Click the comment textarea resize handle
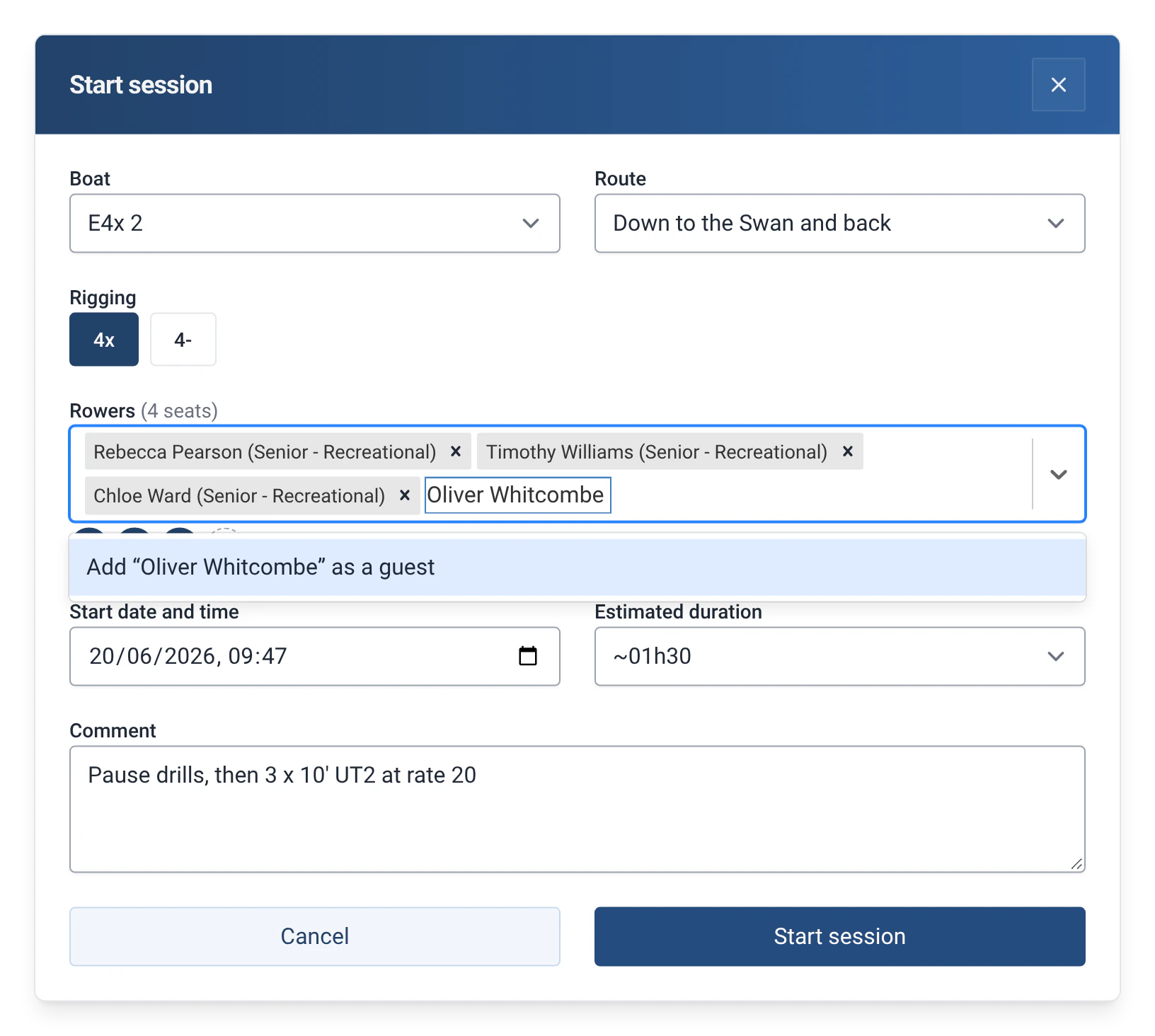The height and width of the screenshot is (1036, 1155). click(x=1076, y=863)
